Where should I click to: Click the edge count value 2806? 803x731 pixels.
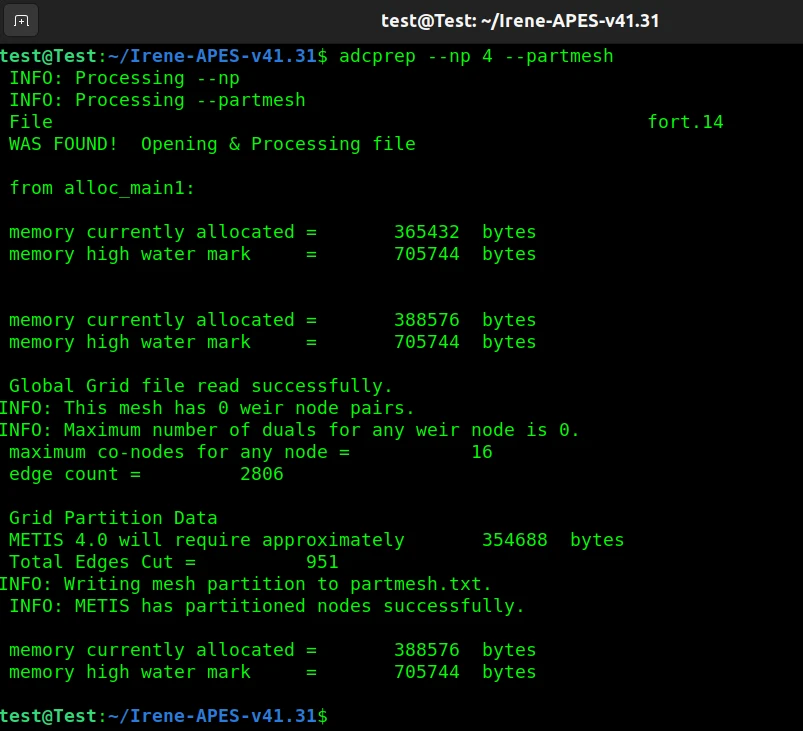[x=262, y=474]
